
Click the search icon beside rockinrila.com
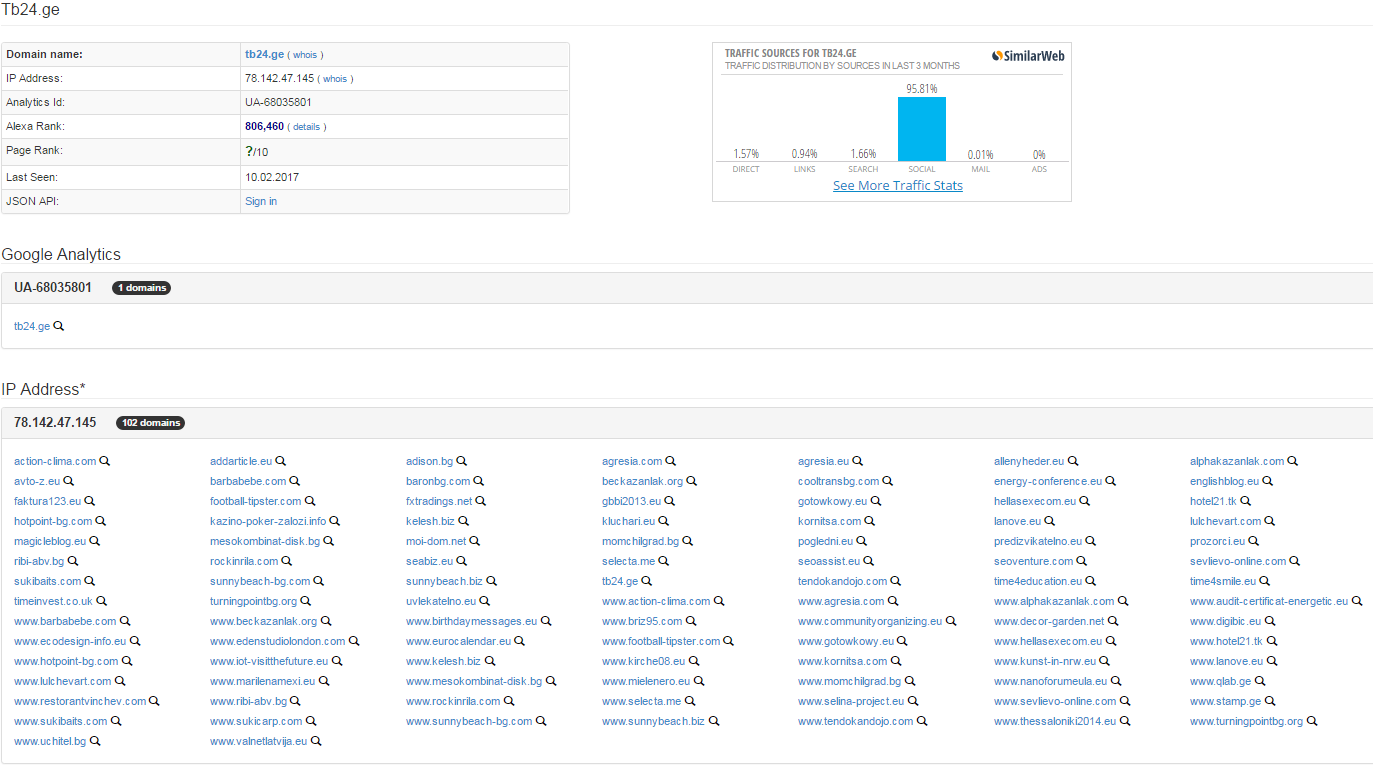[x=287, y=561]
